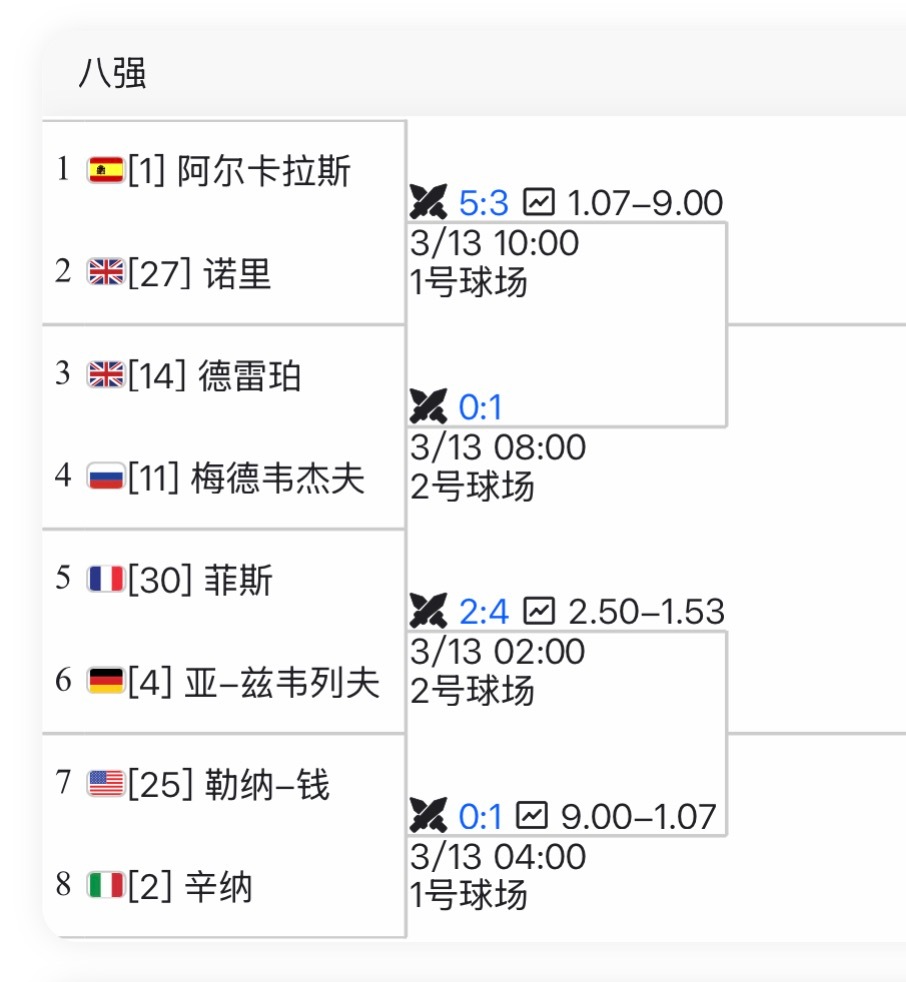Image resolution: width=906 pixels, height=982 pixels.
Task: Open the 0:1 score above 3/13 08:00
Action: 481,407
